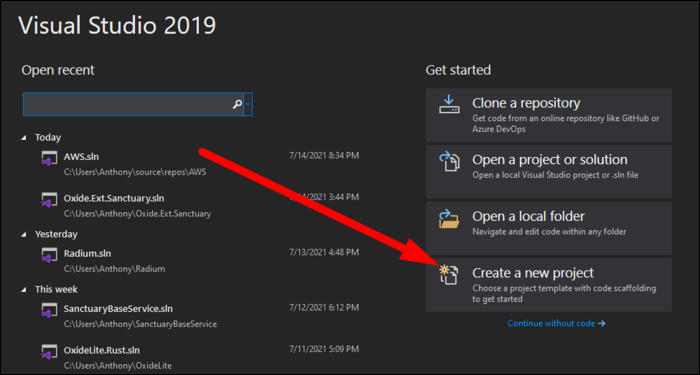The height and width of the screenshot is (375, 700).
Task: Click the 7/11/2021 5:09 PM timestamp
Action: point(324,349)
